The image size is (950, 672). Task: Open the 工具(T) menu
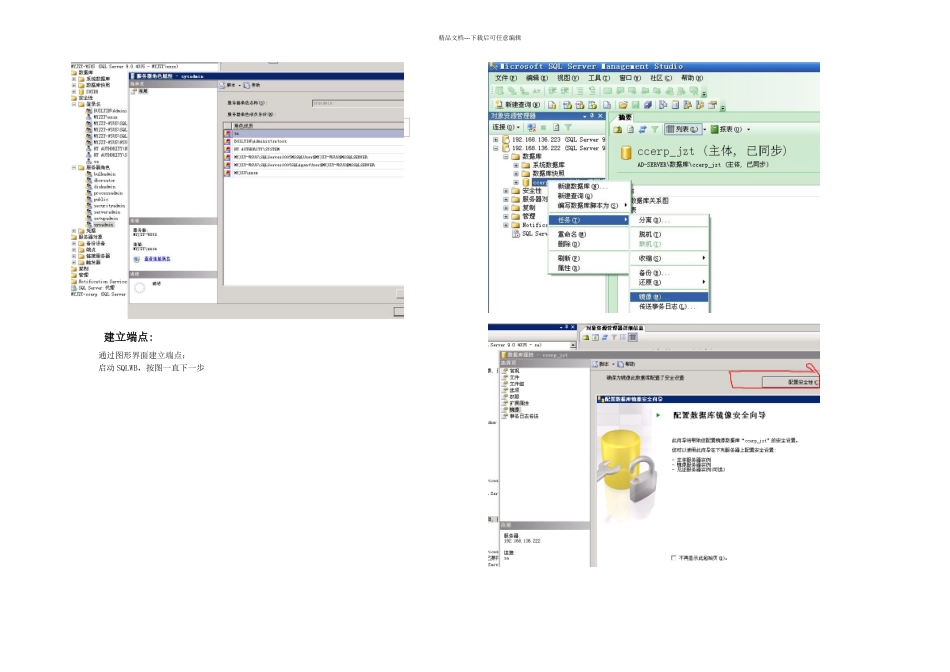coord(599,78)
